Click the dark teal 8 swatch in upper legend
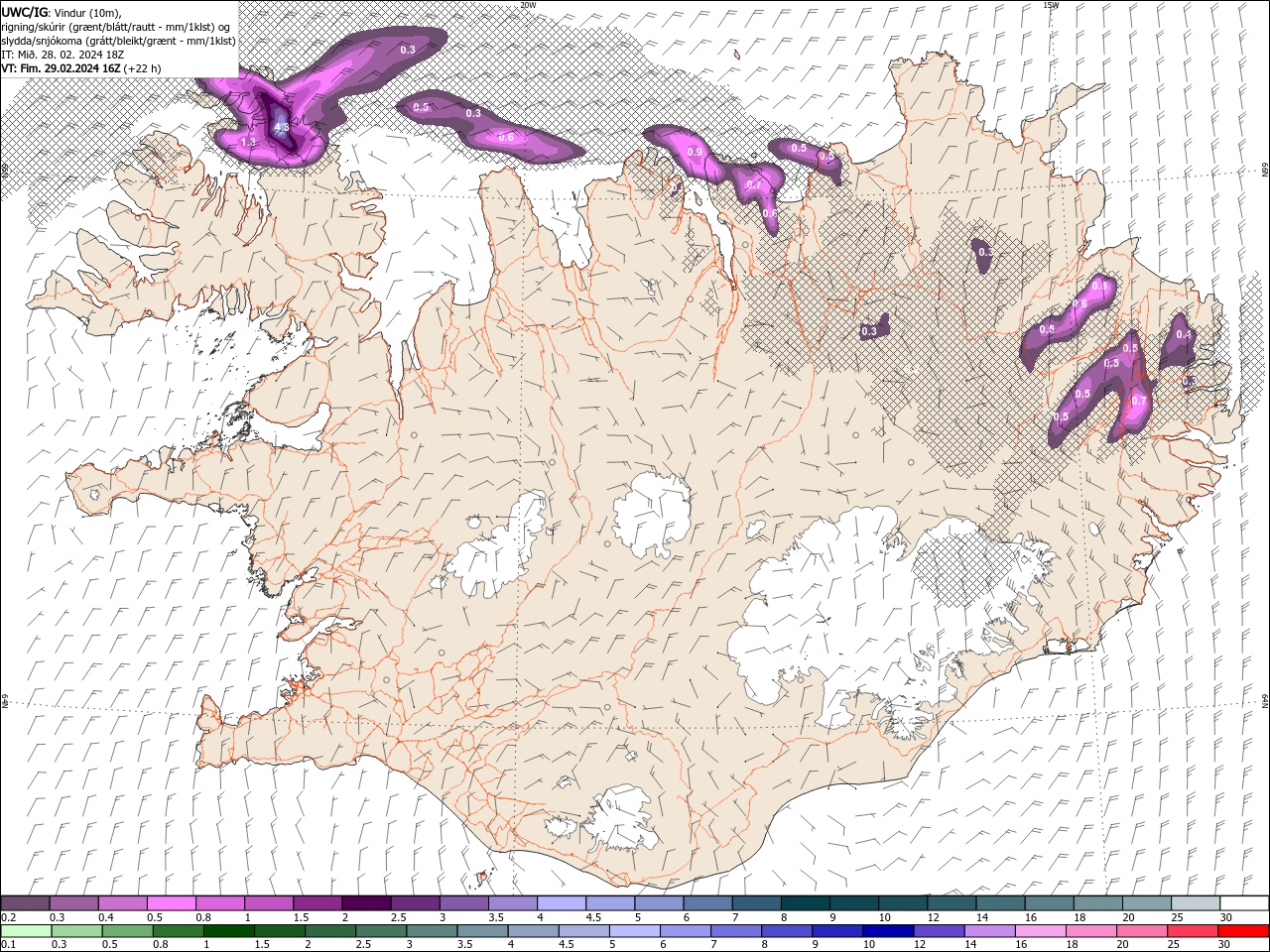This screenshot has width=1270, height=952. tap(805, 903)
